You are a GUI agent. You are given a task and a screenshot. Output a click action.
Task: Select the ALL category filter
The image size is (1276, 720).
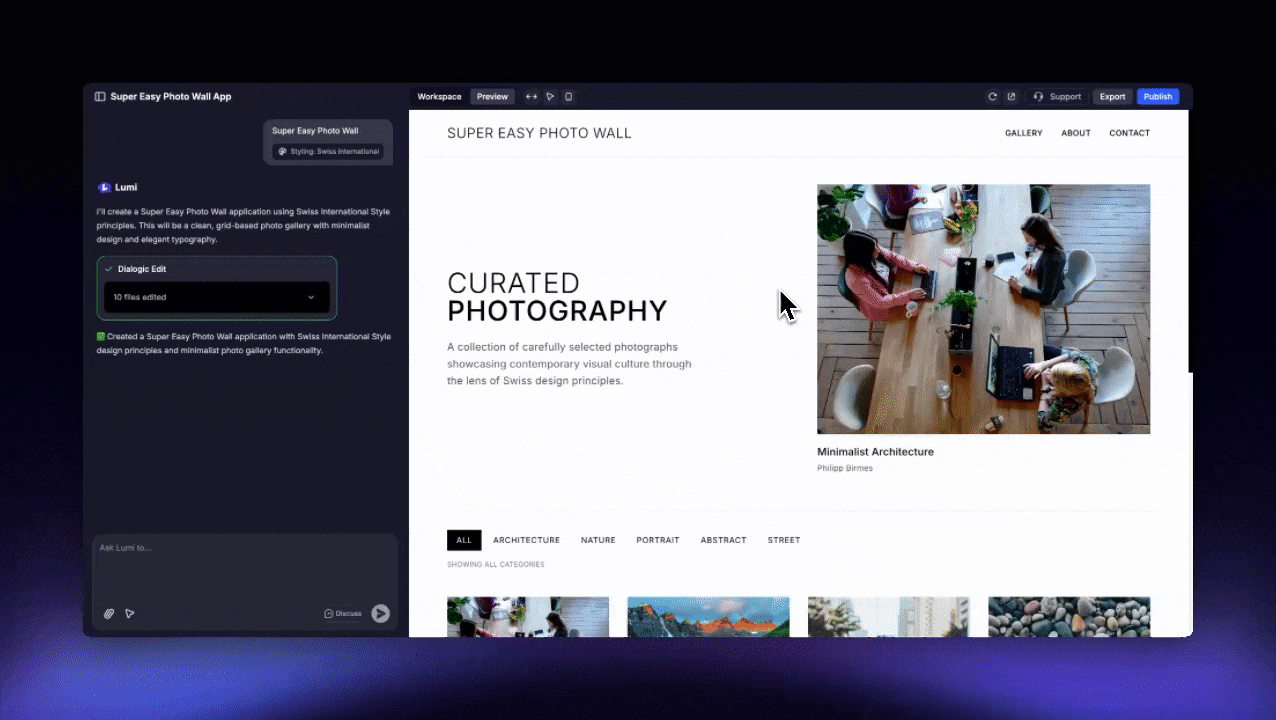point(464,540)
